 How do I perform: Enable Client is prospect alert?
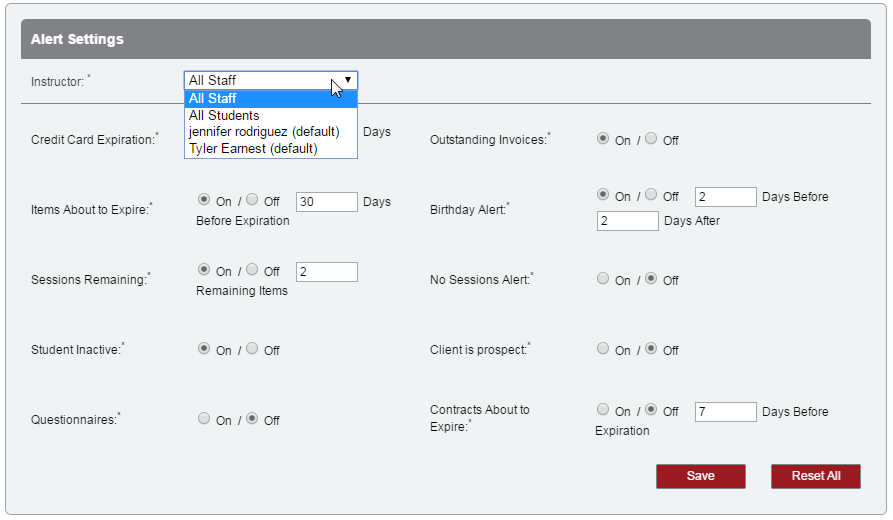tap(603, 349)
